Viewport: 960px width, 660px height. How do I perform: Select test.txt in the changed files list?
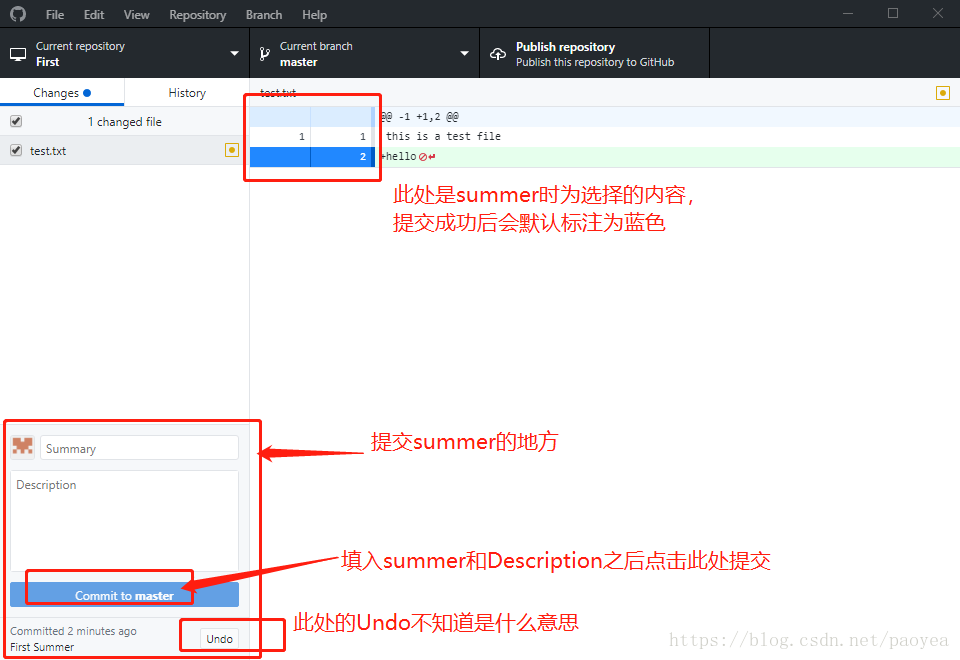[x=124, y=150]
